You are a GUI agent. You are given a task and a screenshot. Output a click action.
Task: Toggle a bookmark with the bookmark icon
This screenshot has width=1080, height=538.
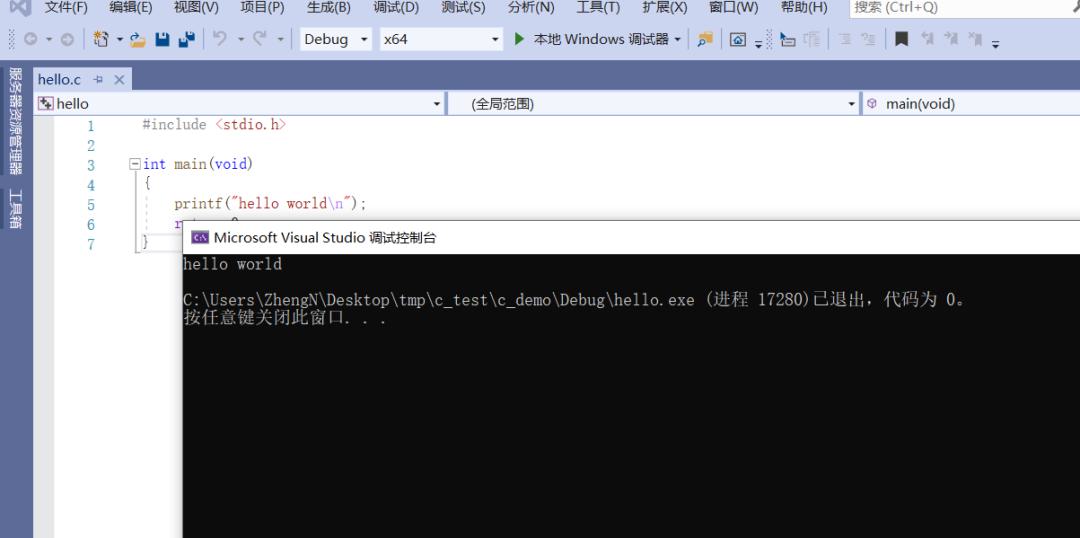901,39
